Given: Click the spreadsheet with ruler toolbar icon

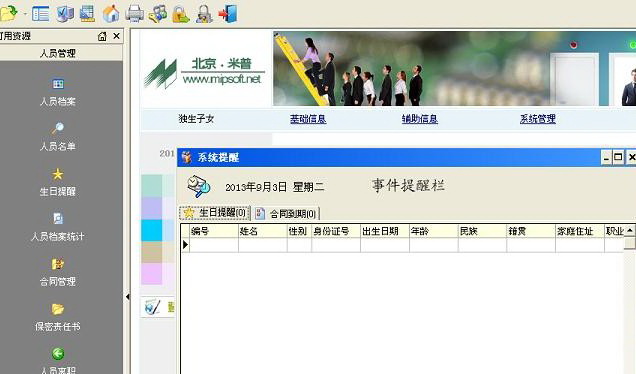Looking at the screenshot, I should 87,13.
